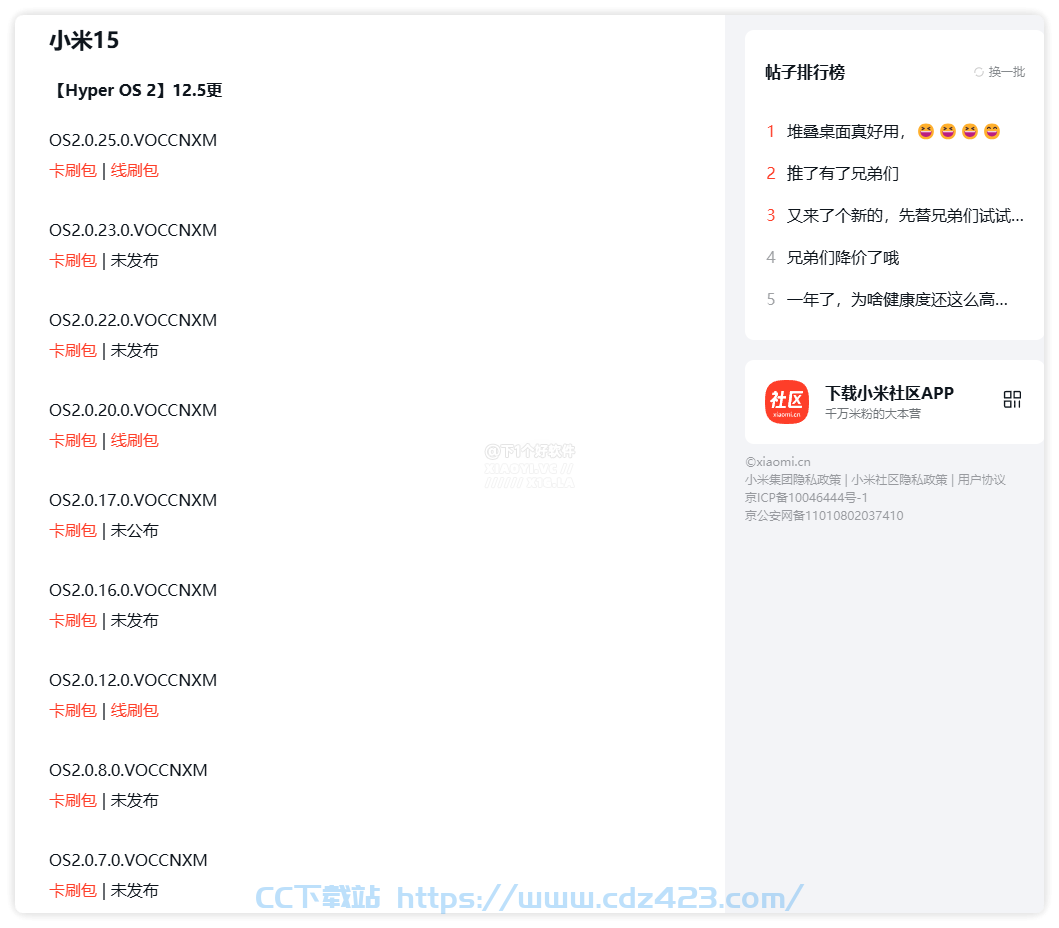Show the app download QR code icon
Screen dimensions: 1059x928
click(x=1012, y=399)
